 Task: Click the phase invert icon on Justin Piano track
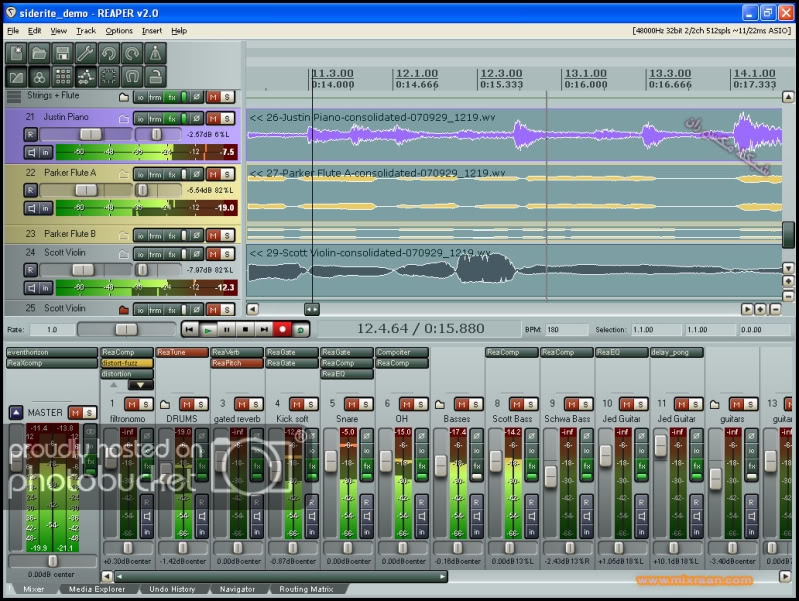[196, 119]
